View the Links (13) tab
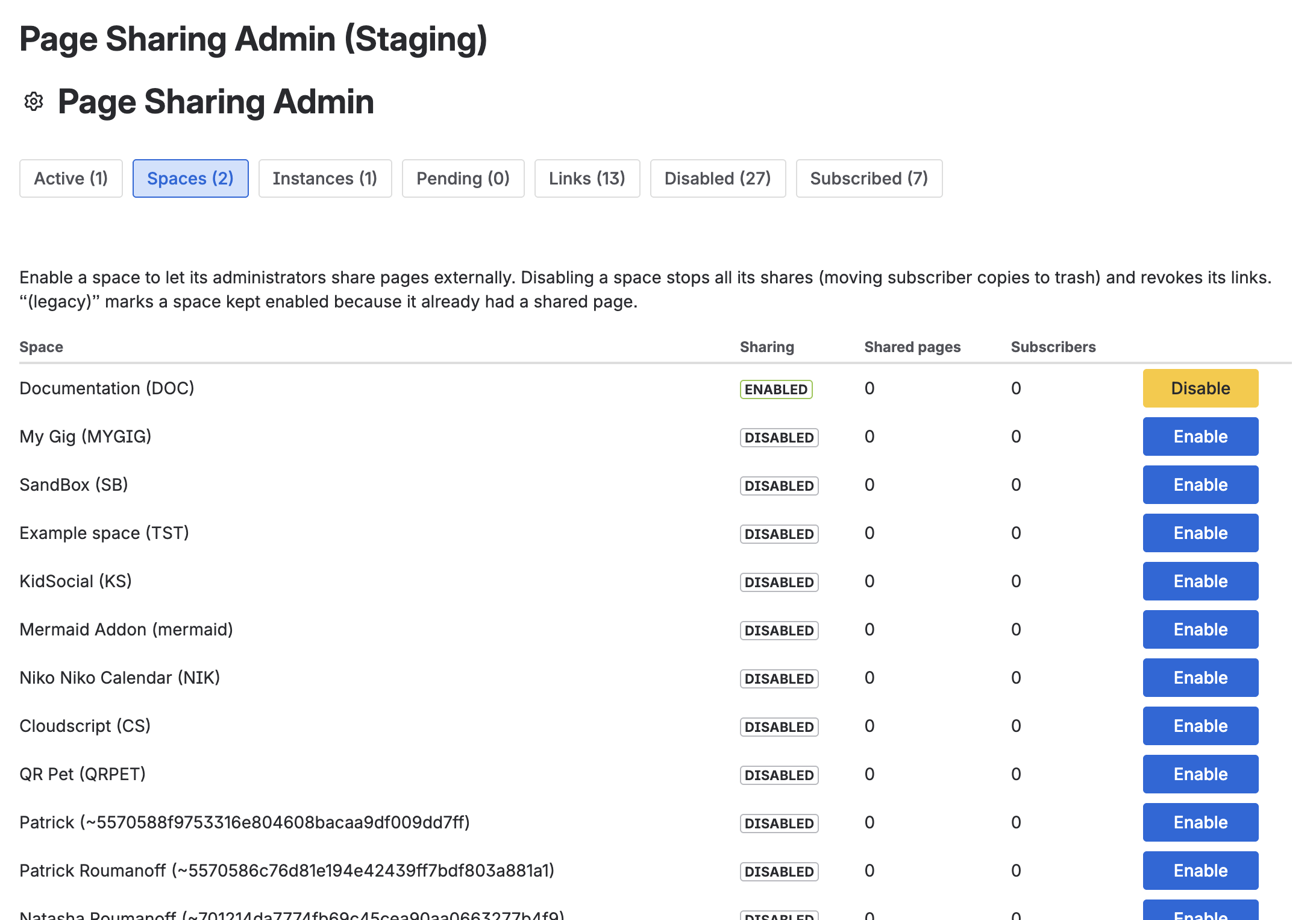1316x920 pixels. coord(587,178)
